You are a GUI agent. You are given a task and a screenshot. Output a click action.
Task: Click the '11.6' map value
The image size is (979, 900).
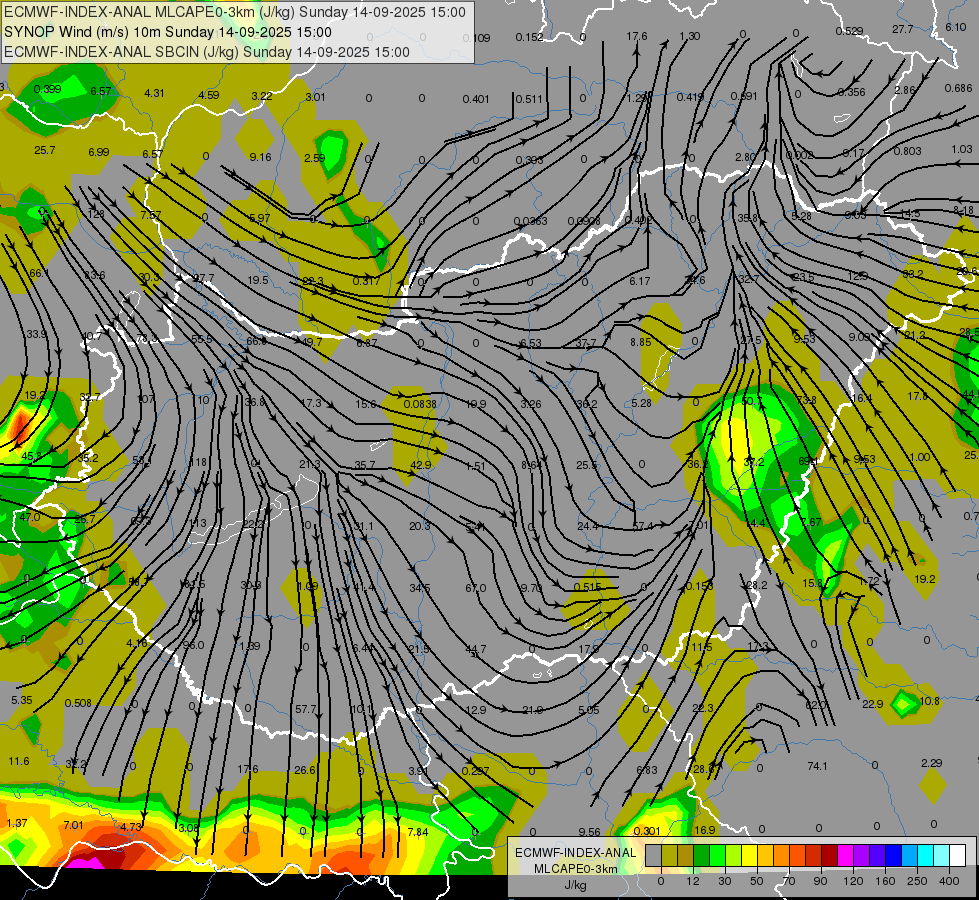(x=19, y=761)
